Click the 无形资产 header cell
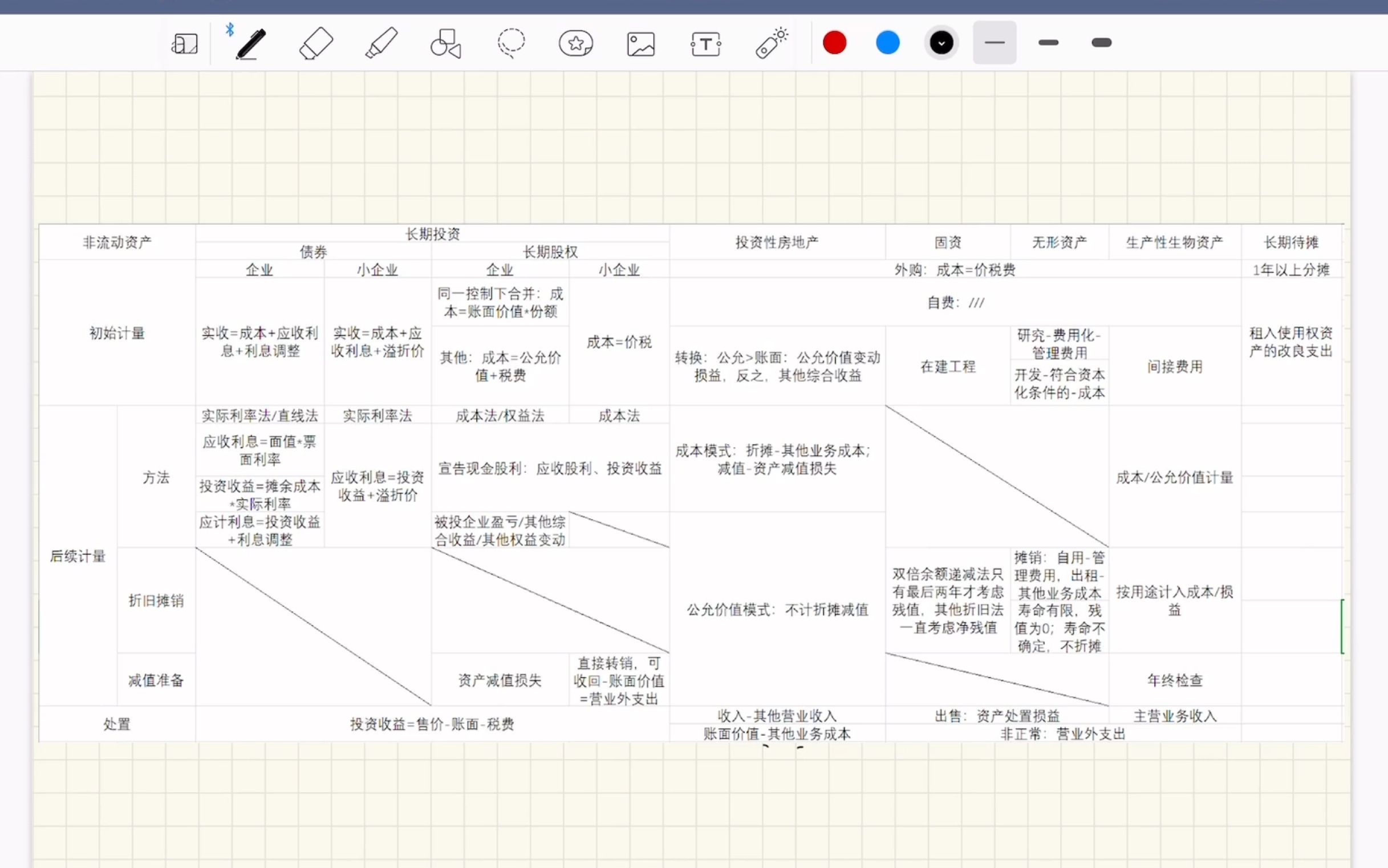The width and height of the screenshot is (1388, 868). (x=1059, y=242)
